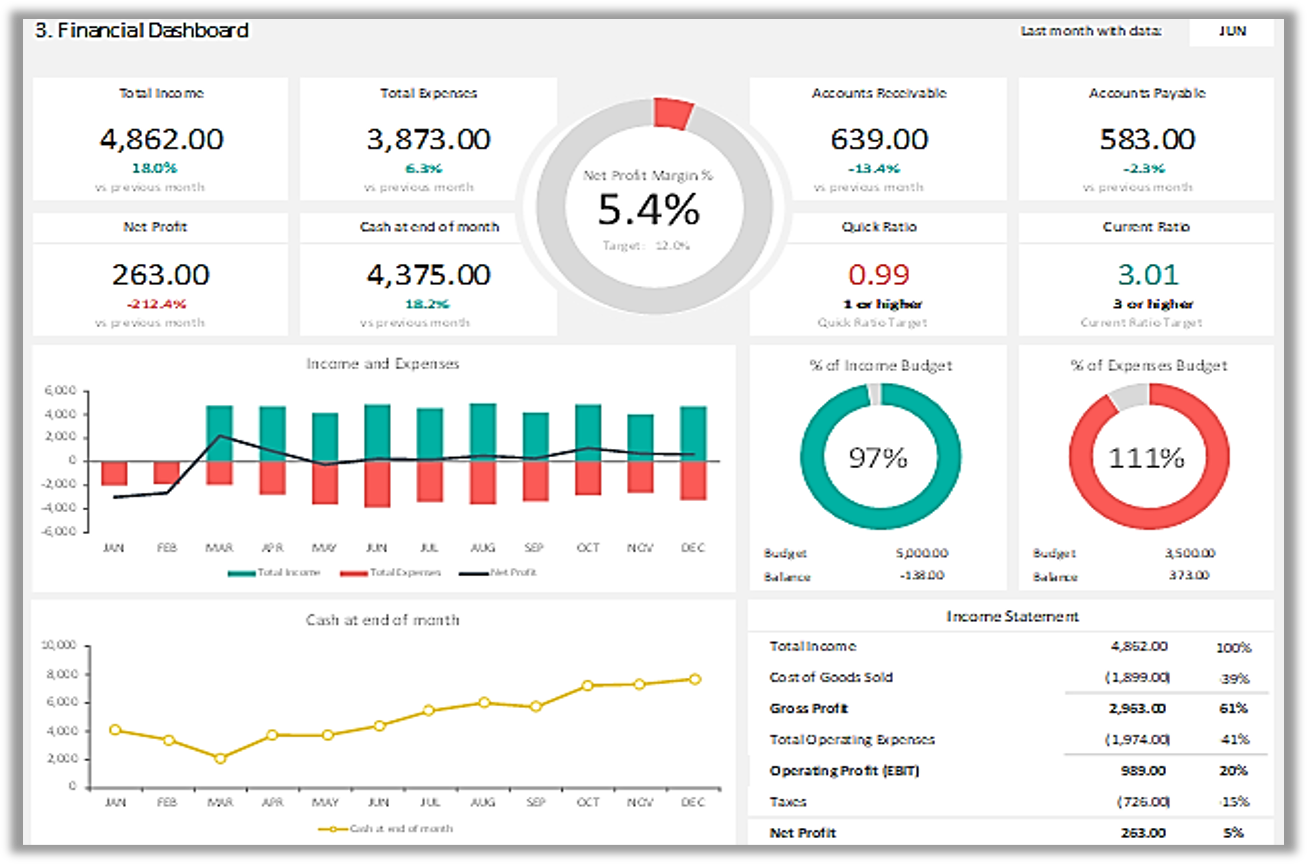Click the 5.4% net profit margin figure

point(649,210)
